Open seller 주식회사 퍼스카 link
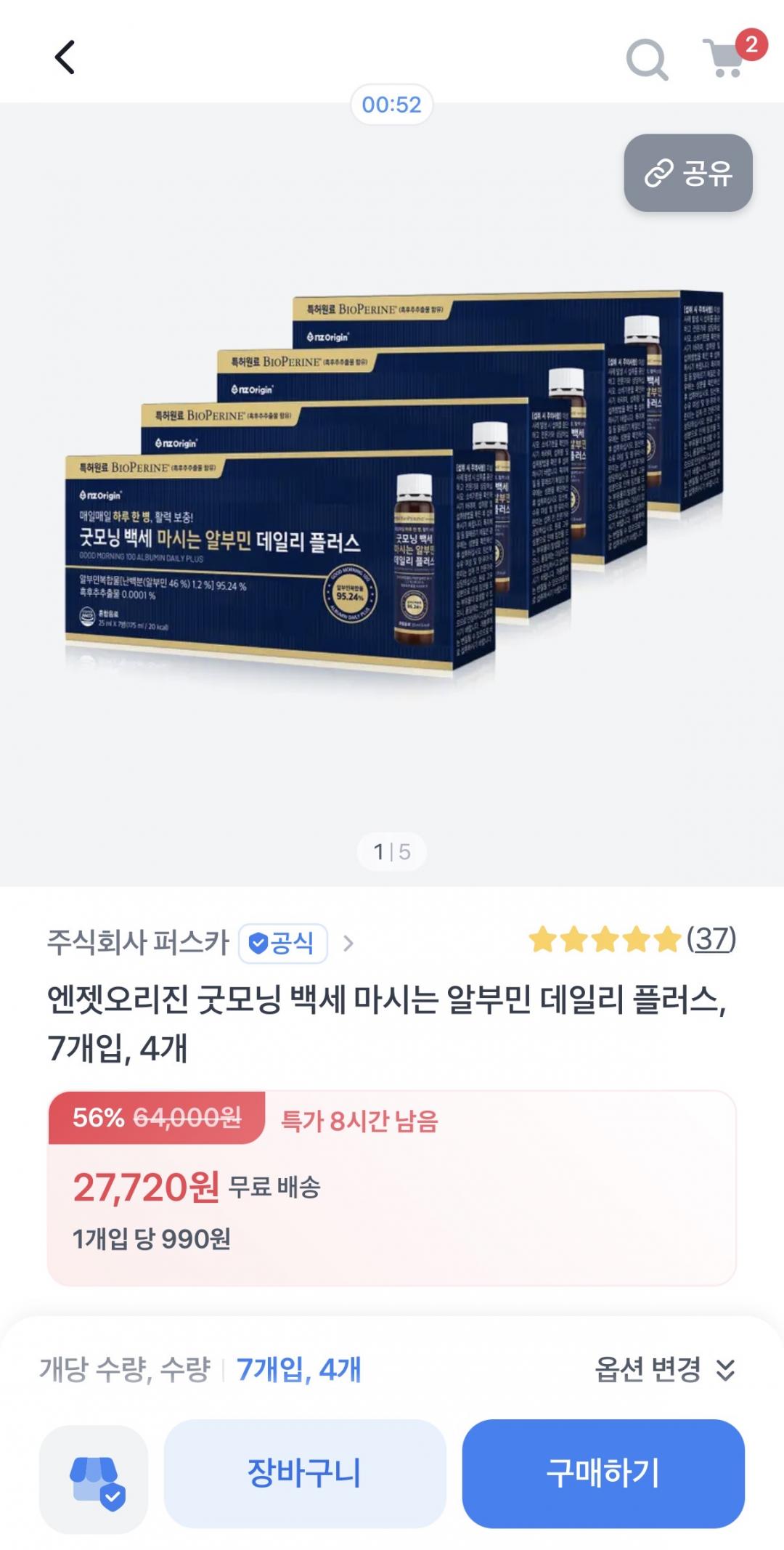Viewport: 784px width, 1550px height. (x=138, y=943)
